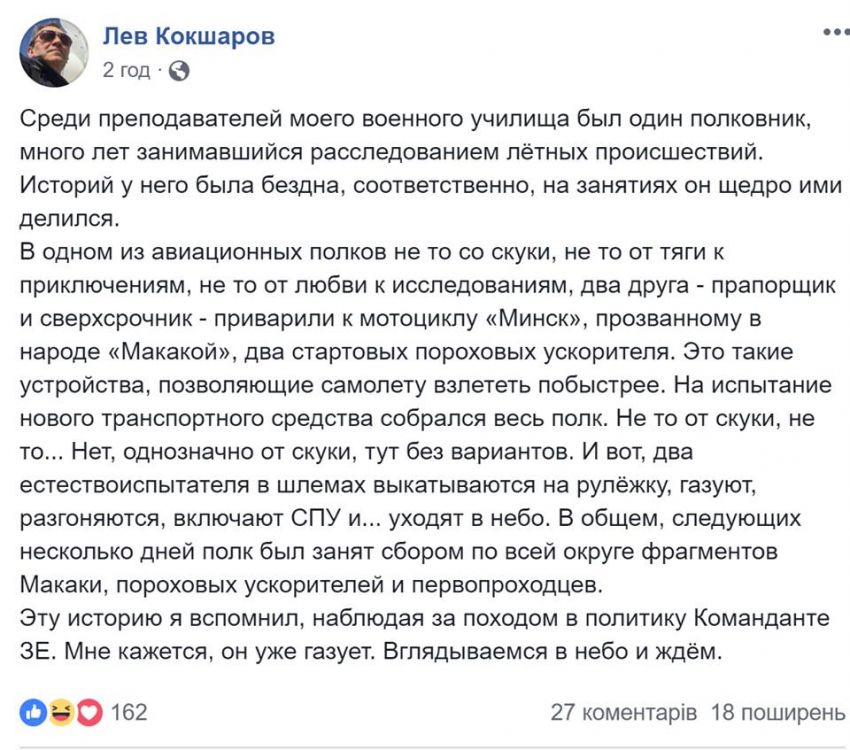Open Лев Кокшаров profile picture
The width and height of the screenshot is (850, 750).
[x=54, y=53]
